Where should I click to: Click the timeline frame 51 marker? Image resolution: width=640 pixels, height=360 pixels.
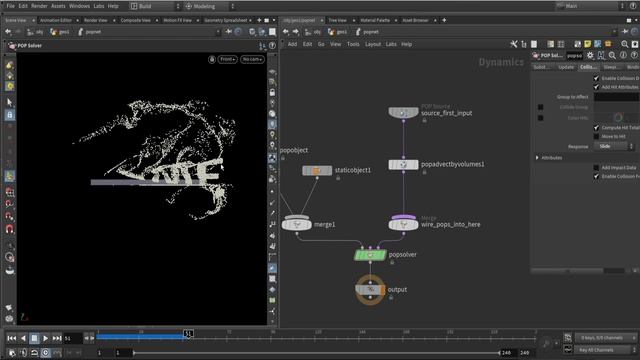tap(188, 334)
